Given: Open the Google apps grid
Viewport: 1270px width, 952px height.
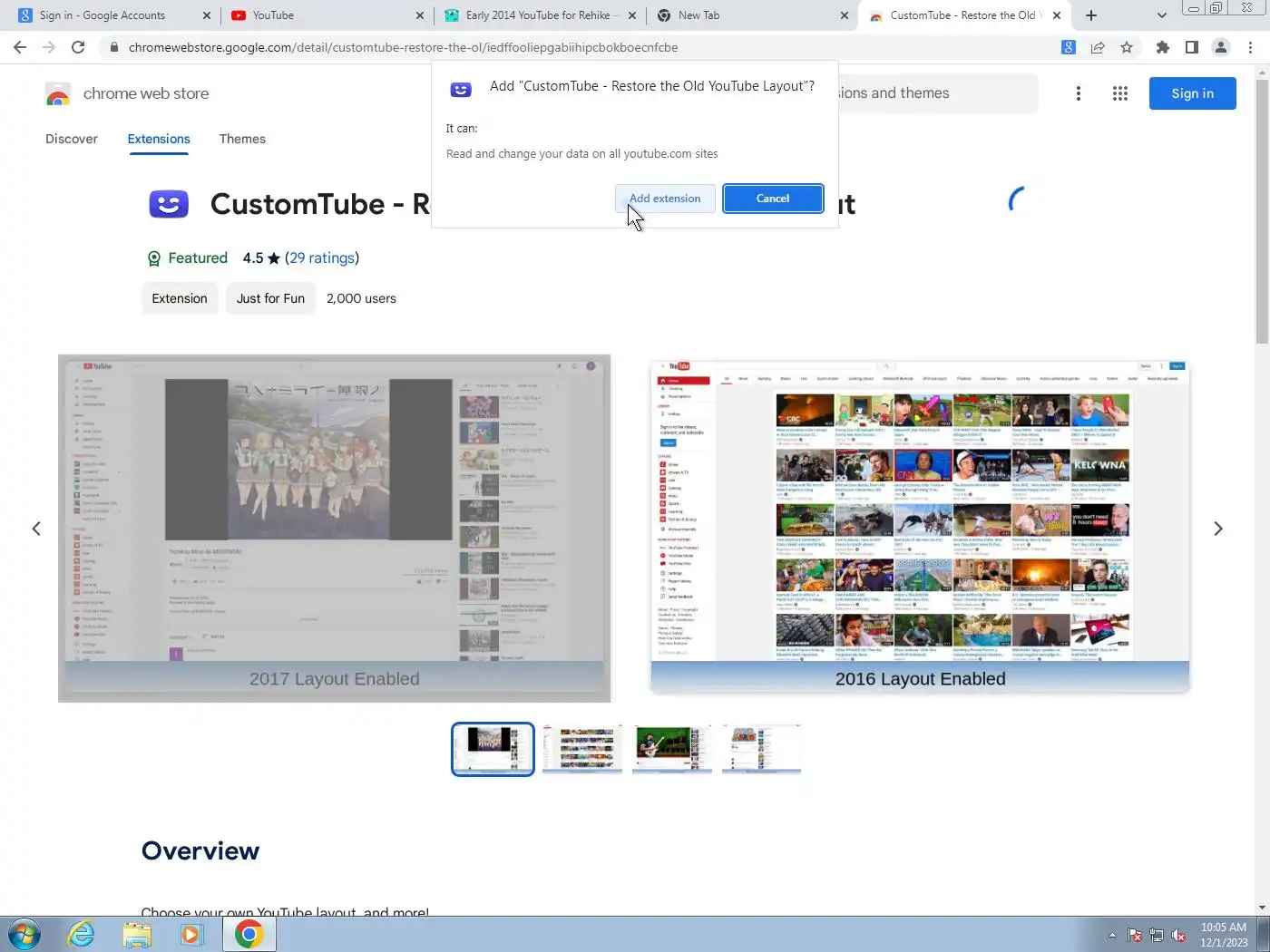Looking at the screenshot, I should [1120, 93].
